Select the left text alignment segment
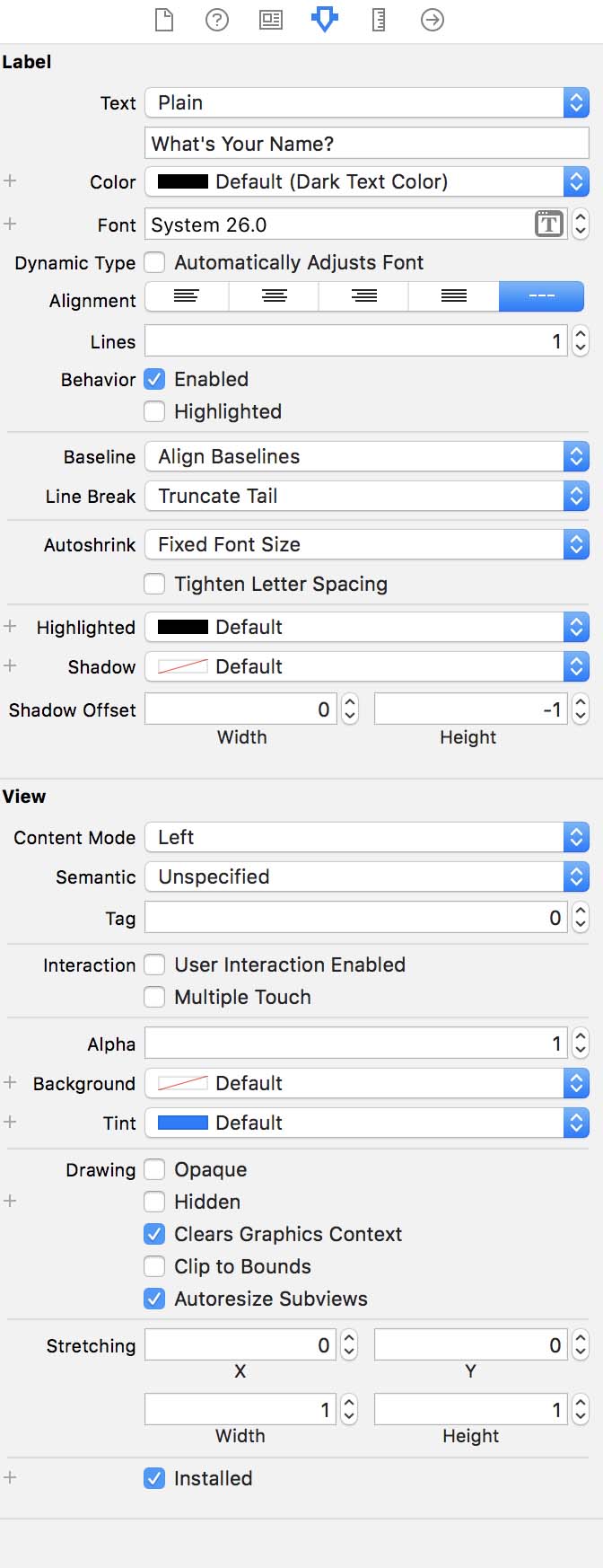 click(187, 295)
